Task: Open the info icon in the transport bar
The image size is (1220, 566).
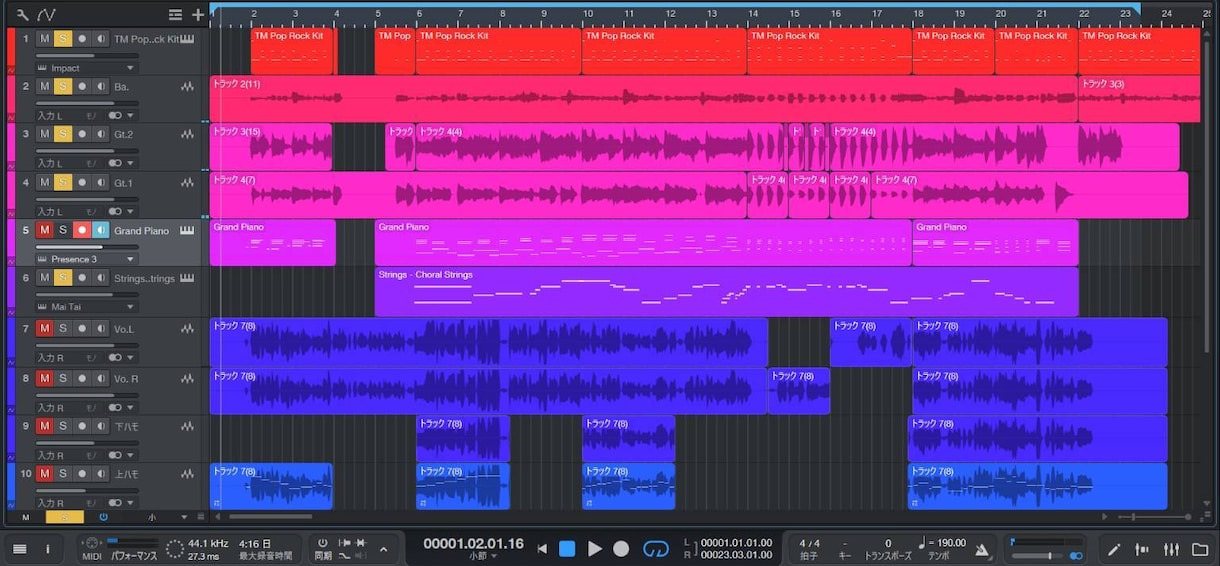Action: coord(47,548)
